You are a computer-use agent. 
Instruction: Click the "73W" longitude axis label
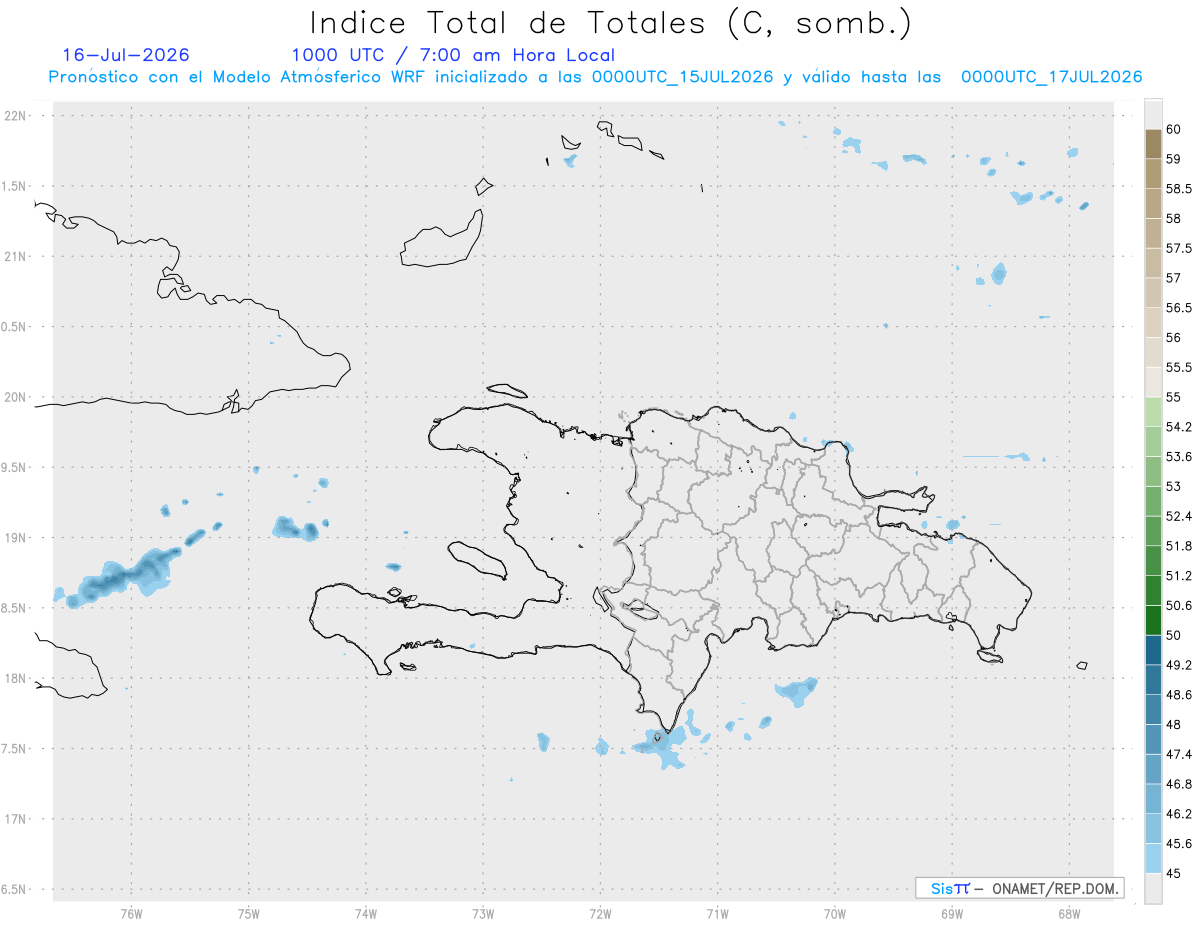coord(483,914)
